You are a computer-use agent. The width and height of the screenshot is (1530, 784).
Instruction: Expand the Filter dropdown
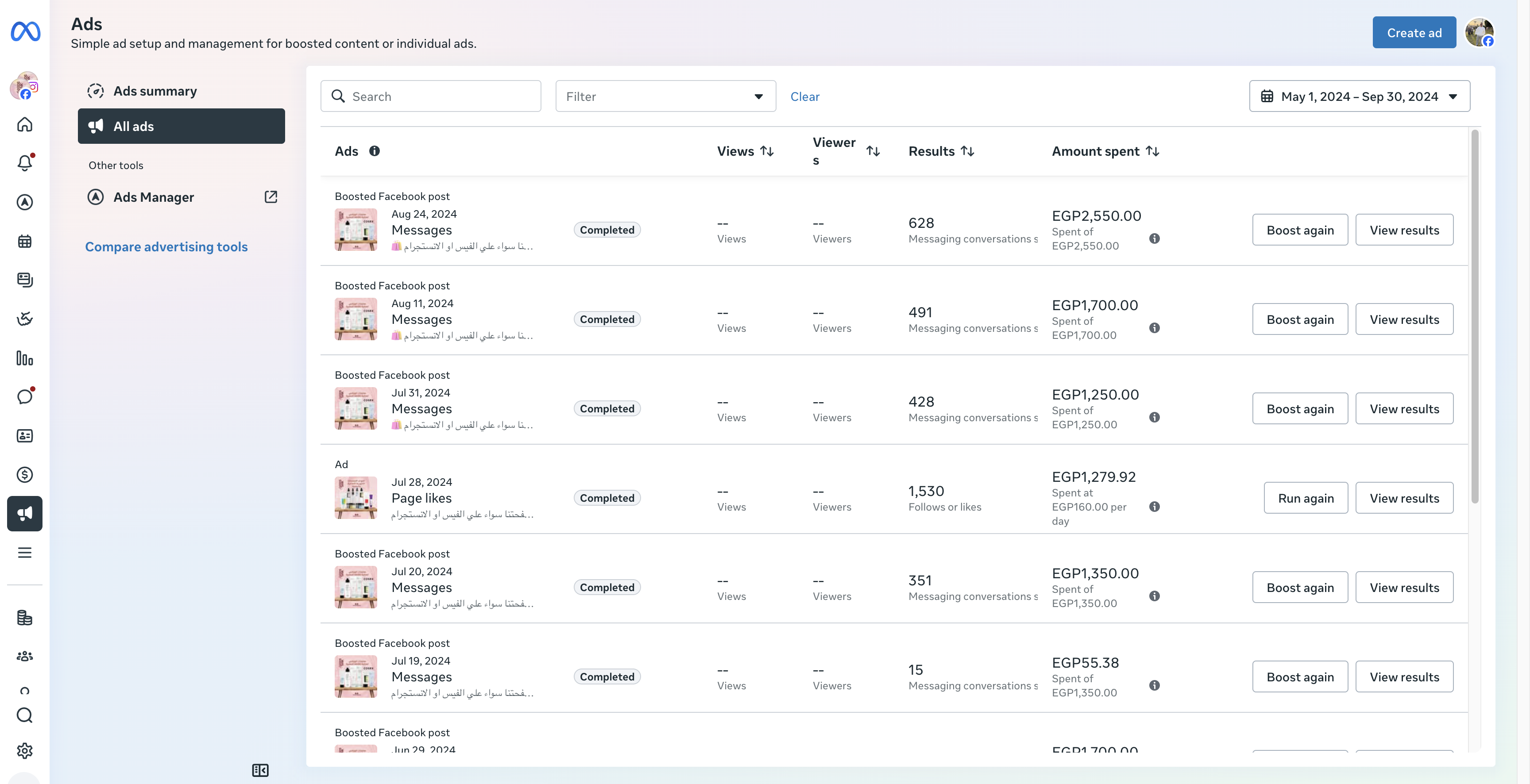tap(665, 96)
